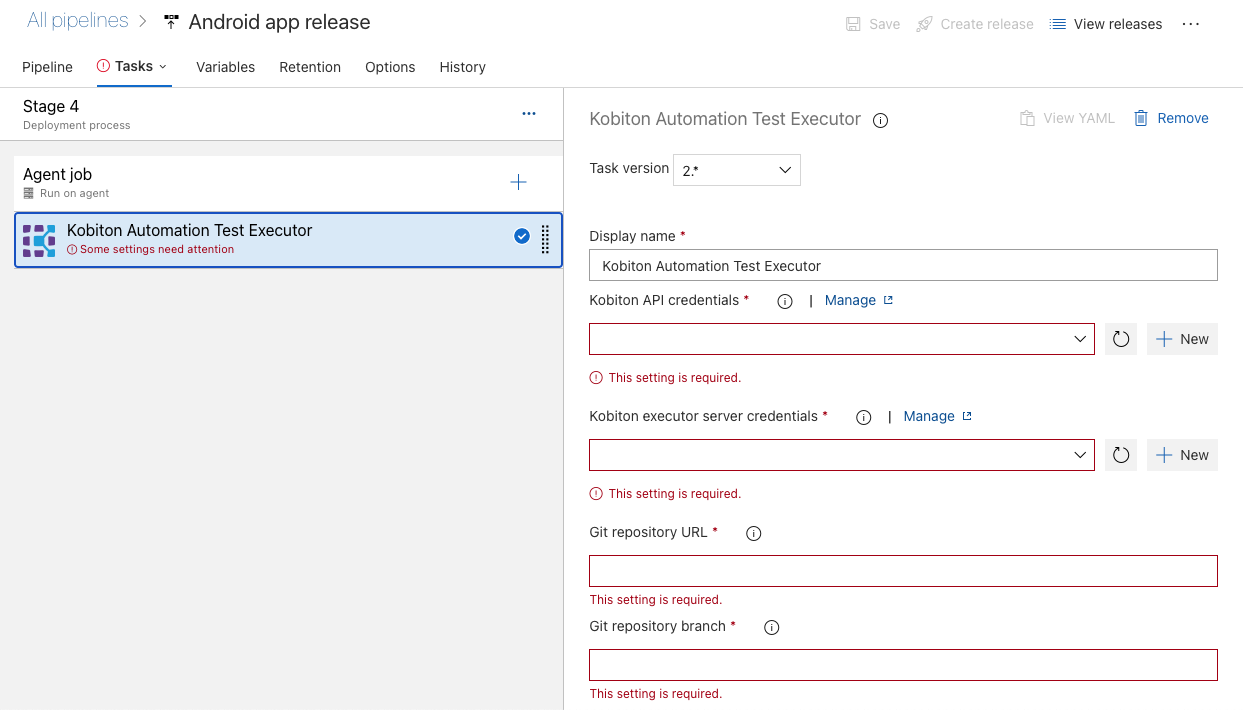Click the Android app release title
The width and height of the screenshot is (1243, 710).
[x=279, y=22]
